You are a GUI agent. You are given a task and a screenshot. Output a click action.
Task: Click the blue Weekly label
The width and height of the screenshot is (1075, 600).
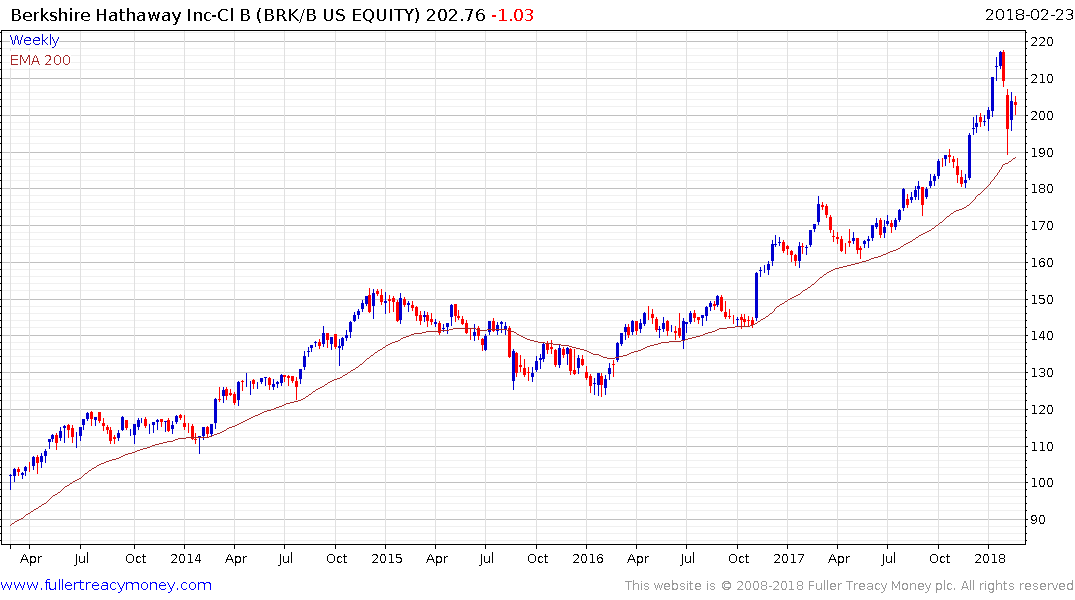coord(34,40)
